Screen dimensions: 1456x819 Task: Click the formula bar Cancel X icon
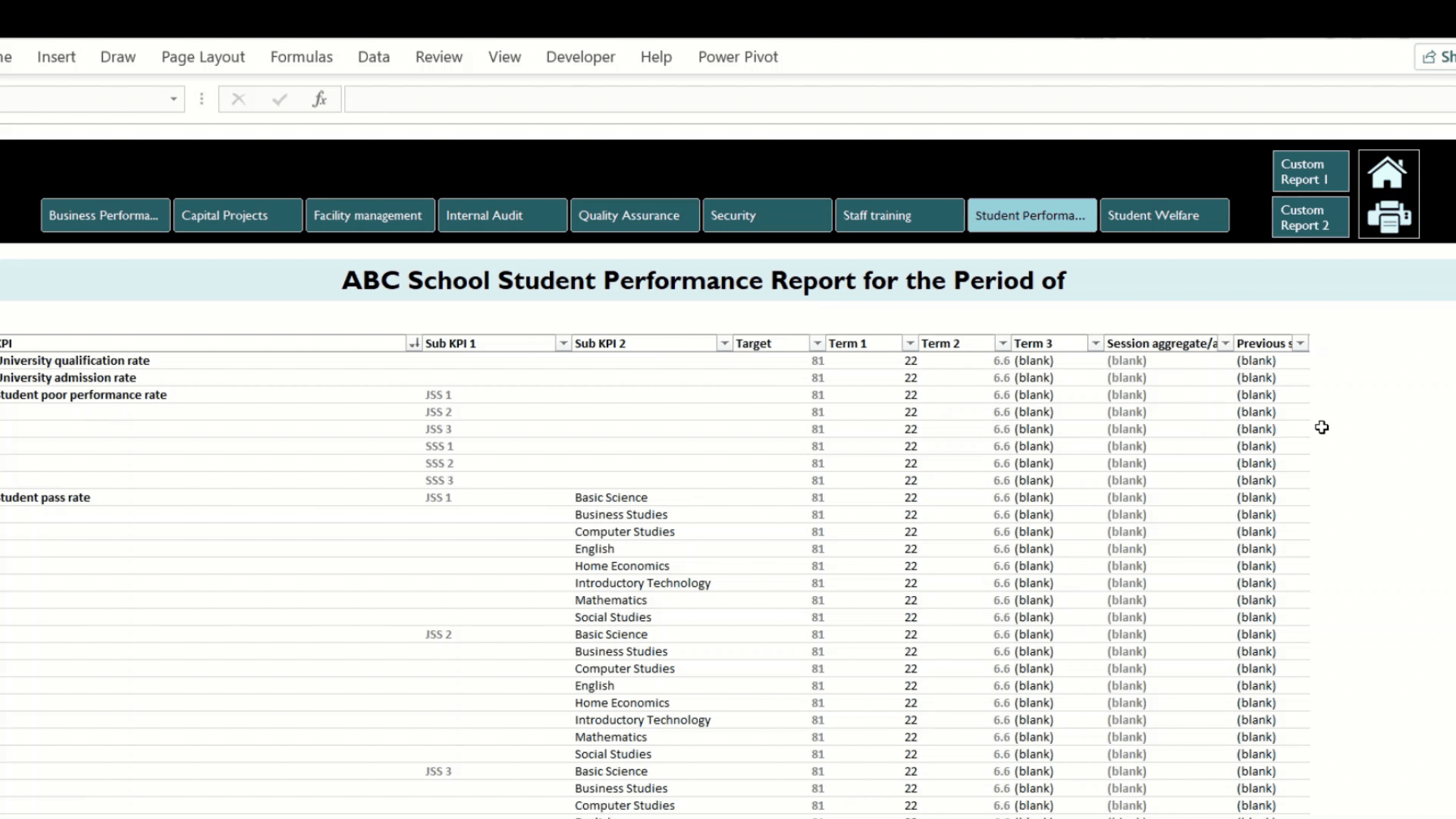tap(238, 99)
